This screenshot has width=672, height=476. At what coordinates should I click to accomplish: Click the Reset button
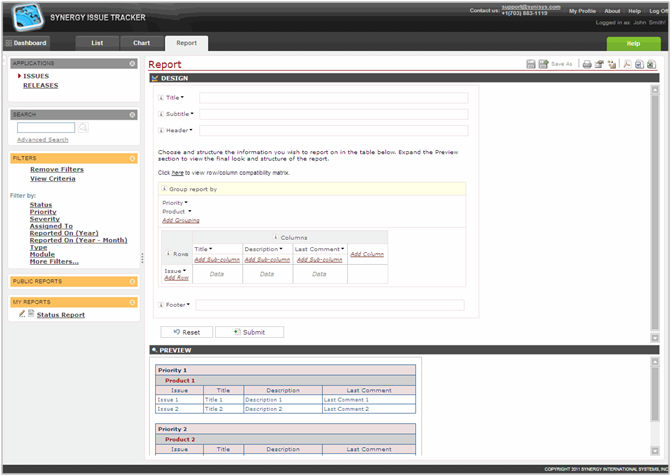coord(186,332)
